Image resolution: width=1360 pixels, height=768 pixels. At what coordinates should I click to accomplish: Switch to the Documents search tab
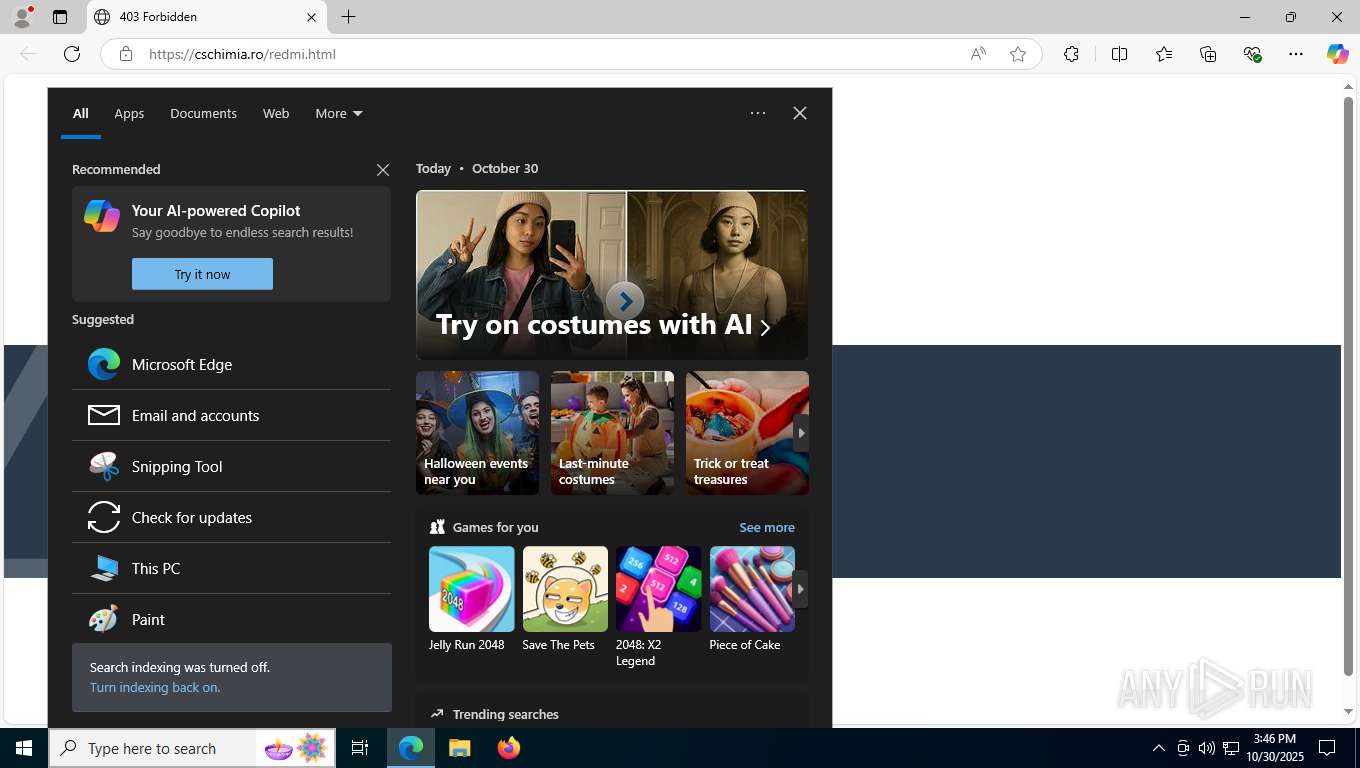tap(203, 113)
